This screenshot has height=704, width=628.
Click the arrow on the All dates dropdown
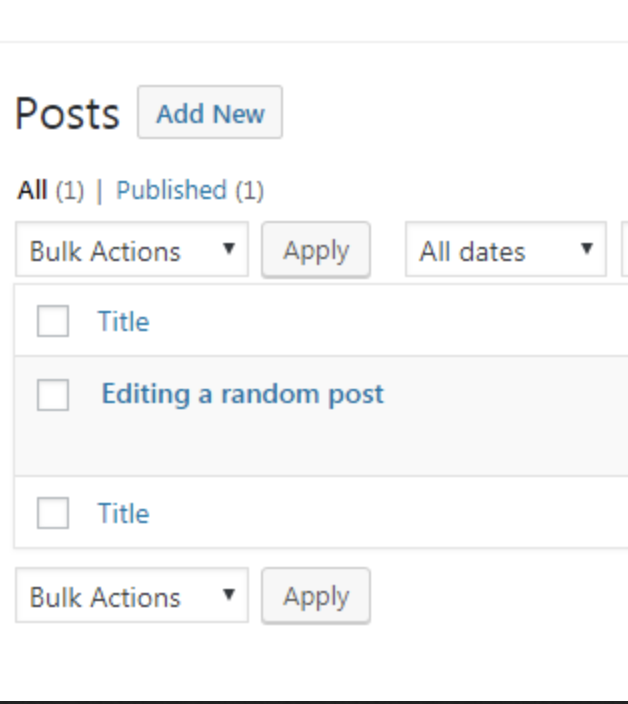tap(587, 250)
